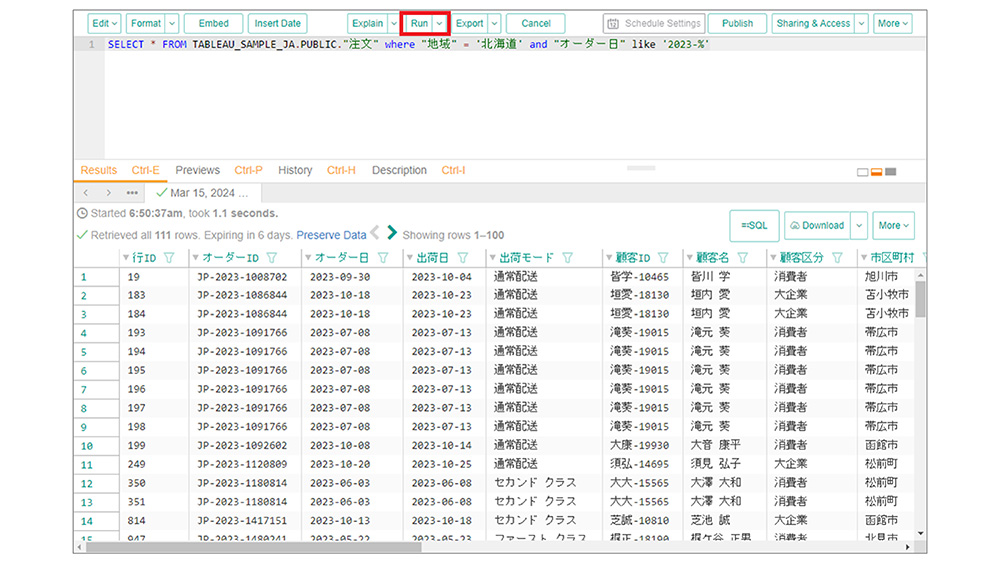The height and width of the screenshot is (563, 1000).
Task: Switch to the Previews tab
Action: 198,170
